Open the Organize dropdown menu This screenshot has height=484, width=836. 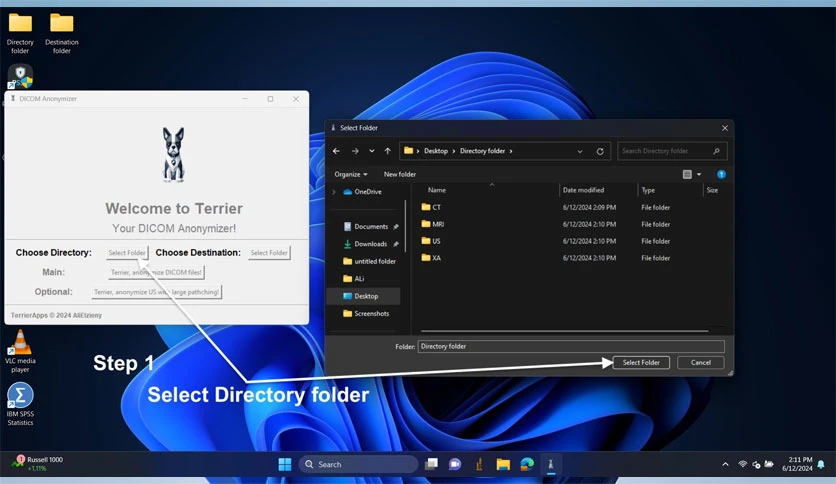tap(350, 174)
